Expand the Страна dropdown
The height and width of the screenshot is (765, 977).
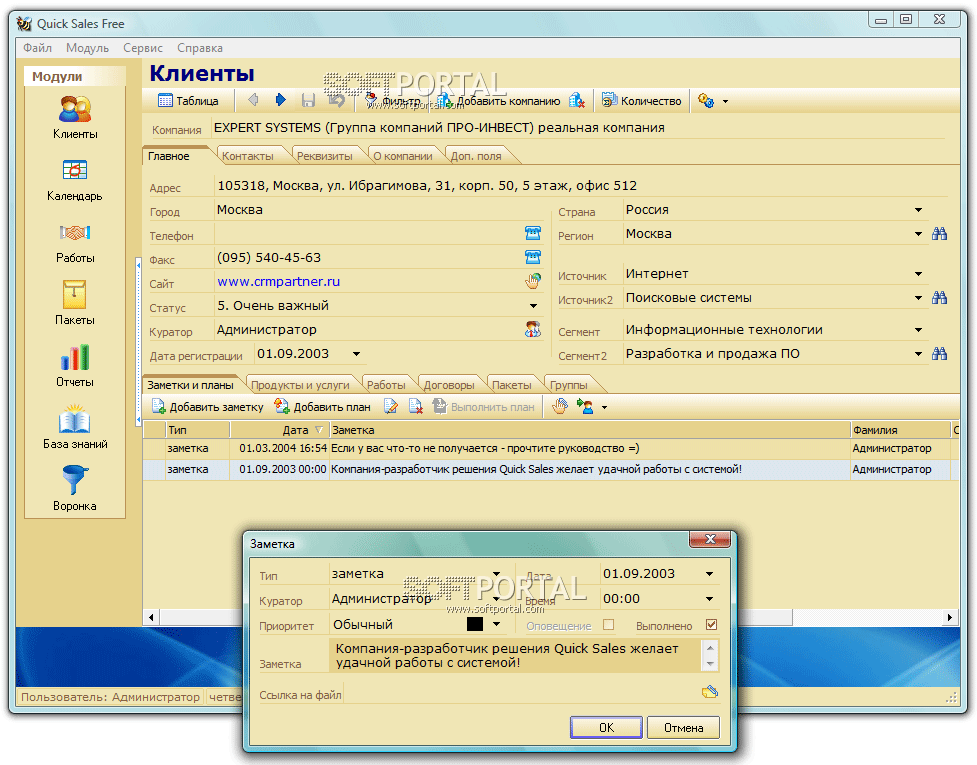tap(918, 210)
